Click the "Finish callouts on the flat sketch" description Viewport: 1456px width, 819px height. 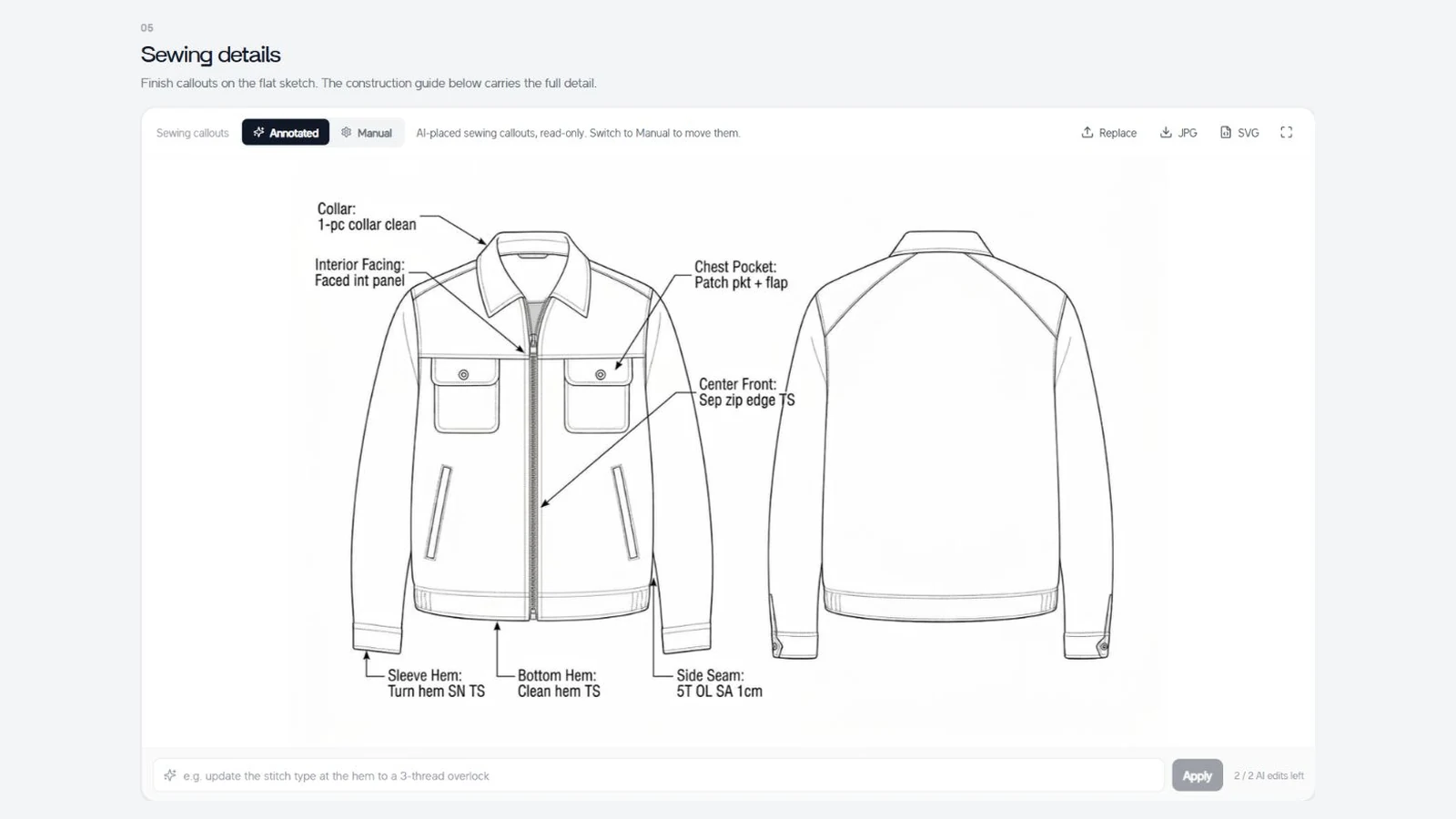pyautogui.click(x=369, y=83)
